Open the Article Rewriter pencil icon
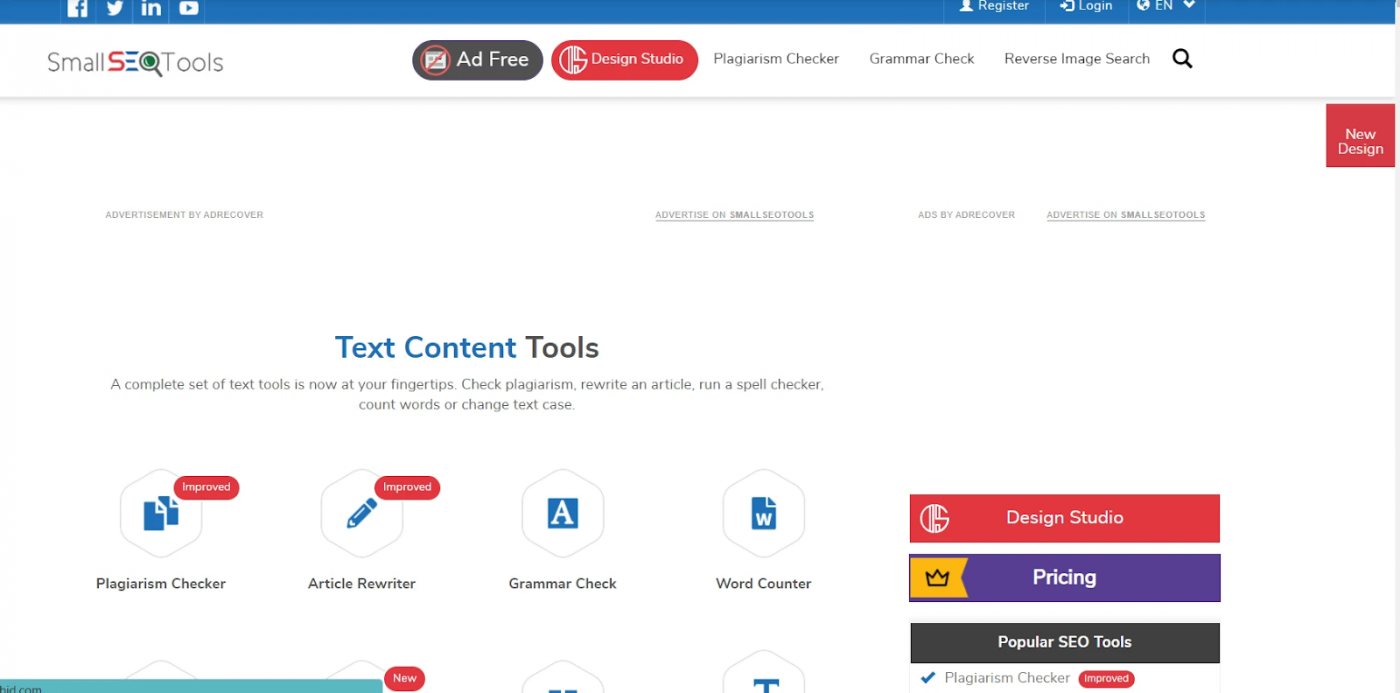 [362, 514]
